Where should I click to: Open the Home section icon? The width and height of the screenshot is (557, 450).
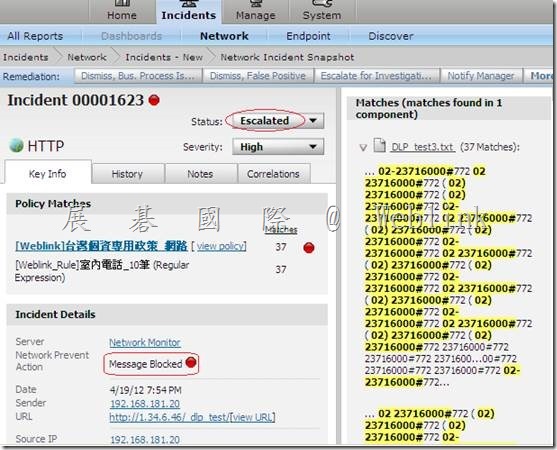122,3
